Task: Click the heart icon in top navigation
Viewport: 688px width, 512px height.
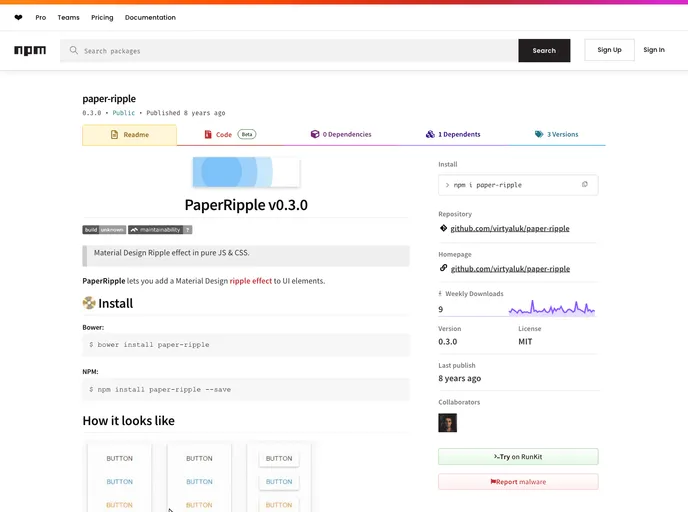Action: pyautogui.click(x=18, y=18)
